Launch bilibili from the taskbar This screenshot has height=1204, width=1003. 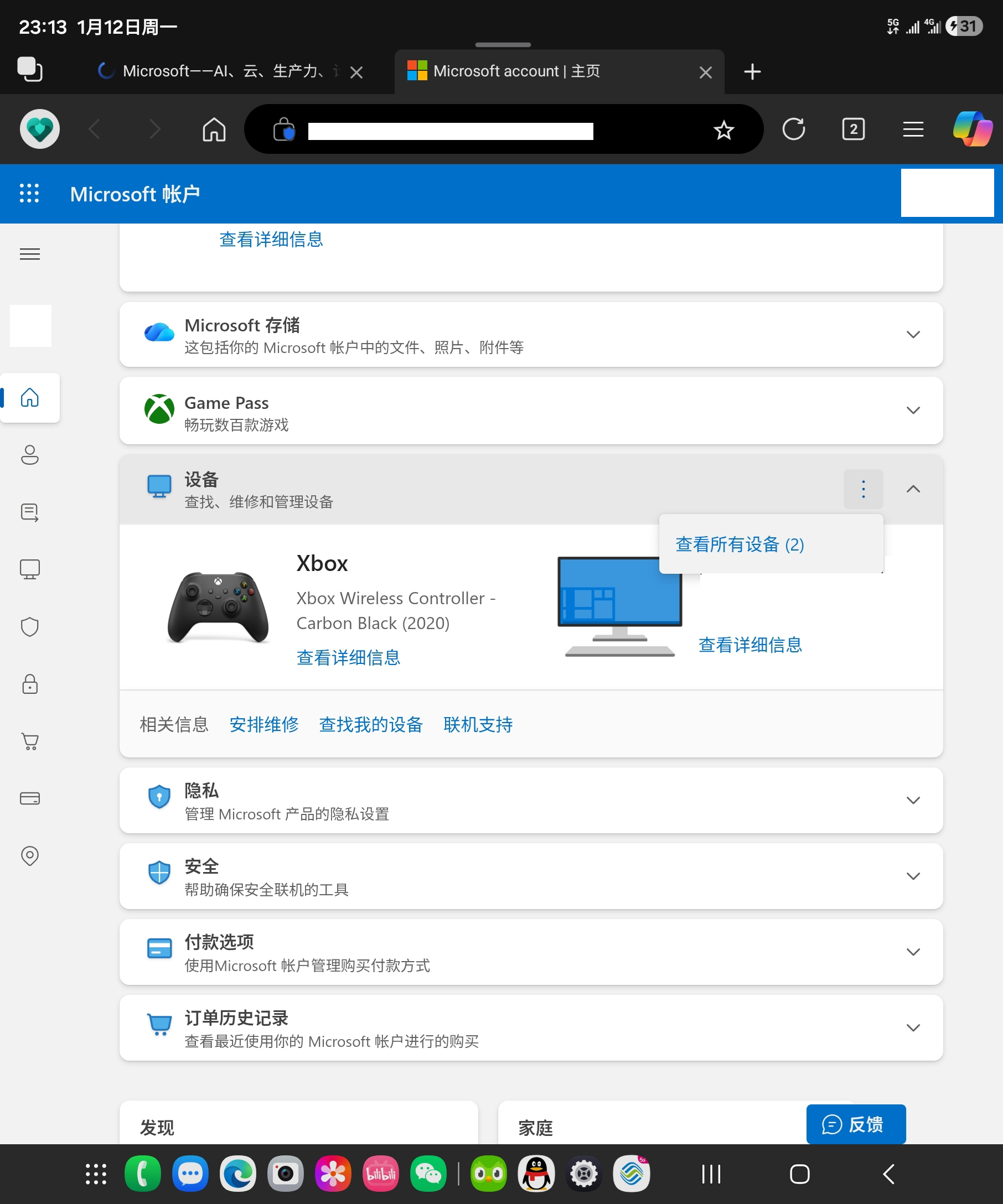[x=381, y=1174]
